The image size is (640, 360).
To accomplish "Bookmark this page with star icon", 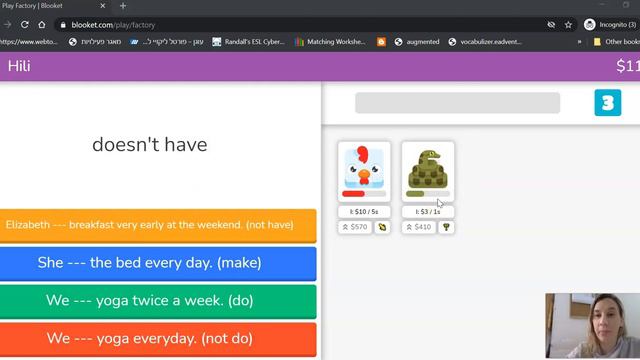I will click(568, 25).
